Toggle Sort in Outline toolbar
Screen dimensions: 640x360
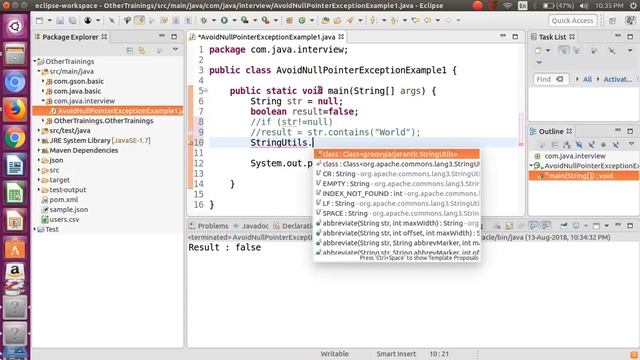(x=567, y=144)
